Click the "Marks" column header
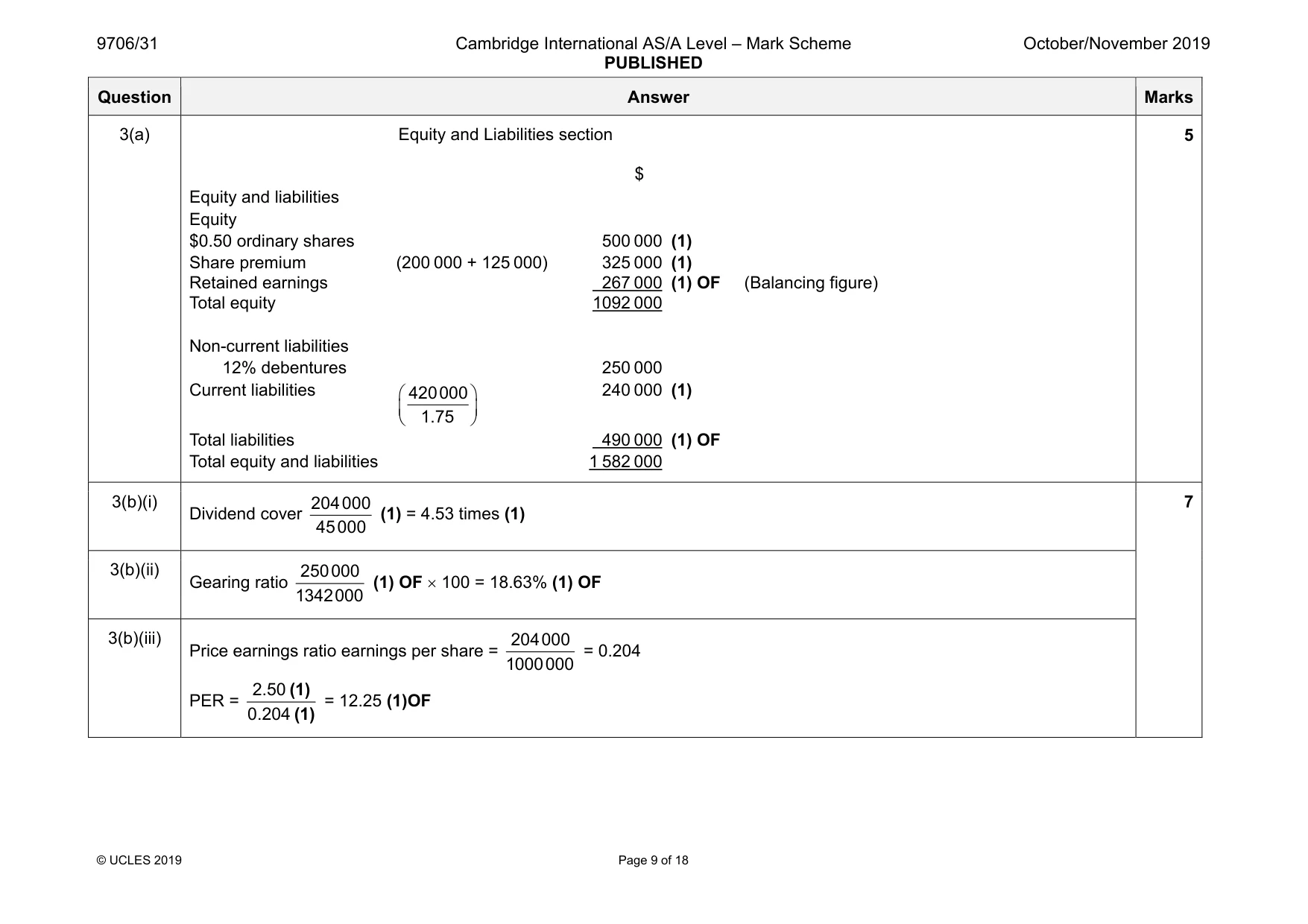This screenshot has width=1308, height=924. (x=1169, y=97)
